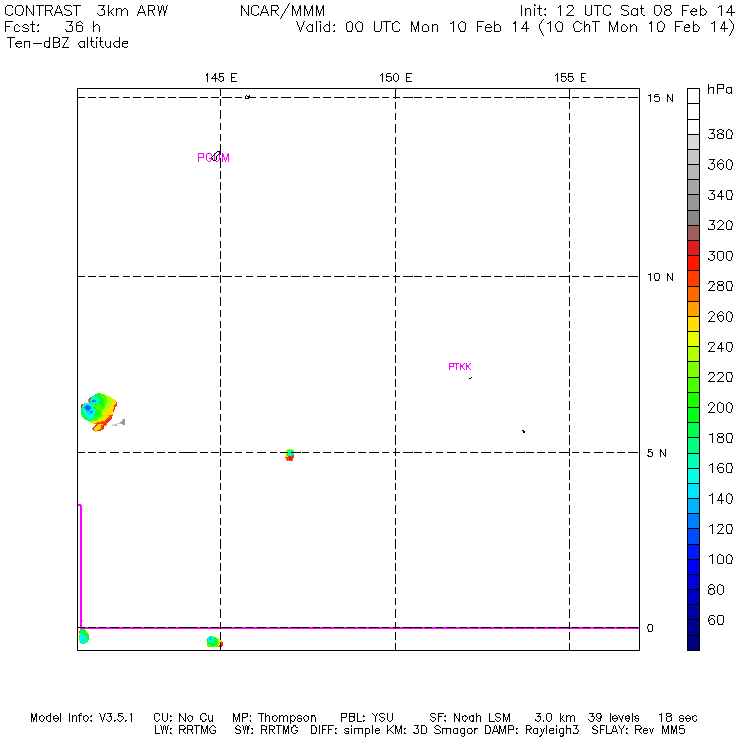740x740 pixels.
Task: Click the cyan echo cell in bottom-left map corner
Action: [84, 636]
